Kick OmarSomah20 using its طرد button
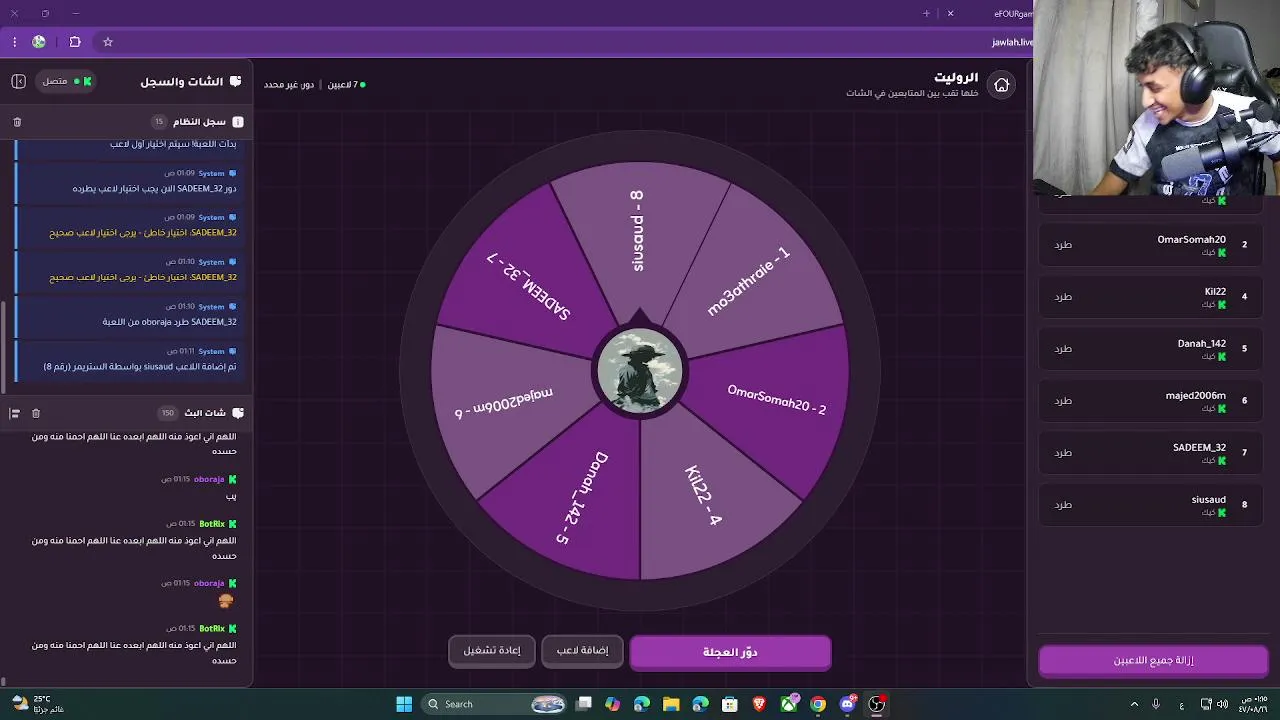 pyautogui.click(x=1063, y=245)
